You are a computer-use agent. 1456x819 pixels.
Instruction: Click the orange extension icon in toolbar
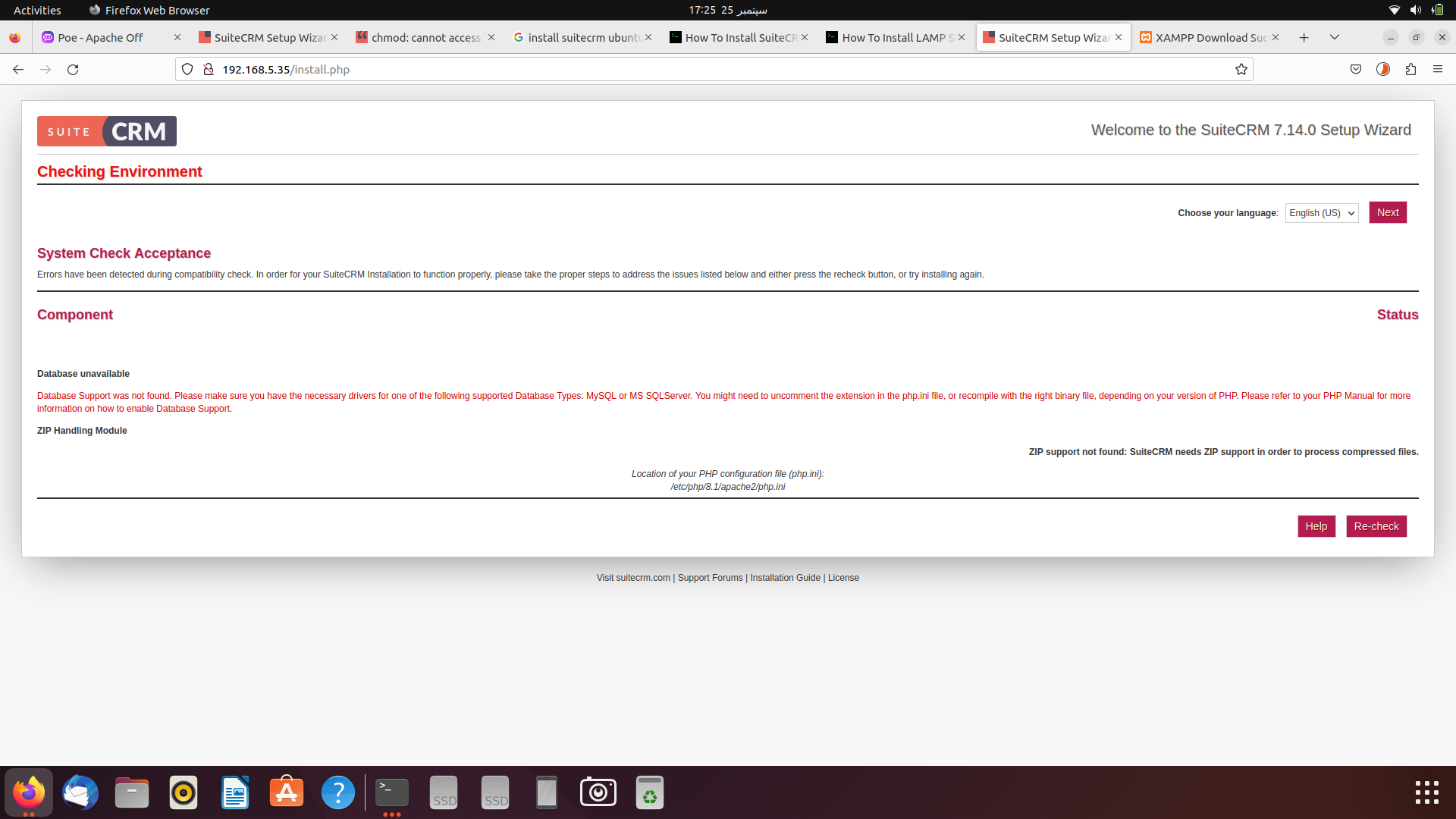pyautogui.click(x=1383, y=69)
